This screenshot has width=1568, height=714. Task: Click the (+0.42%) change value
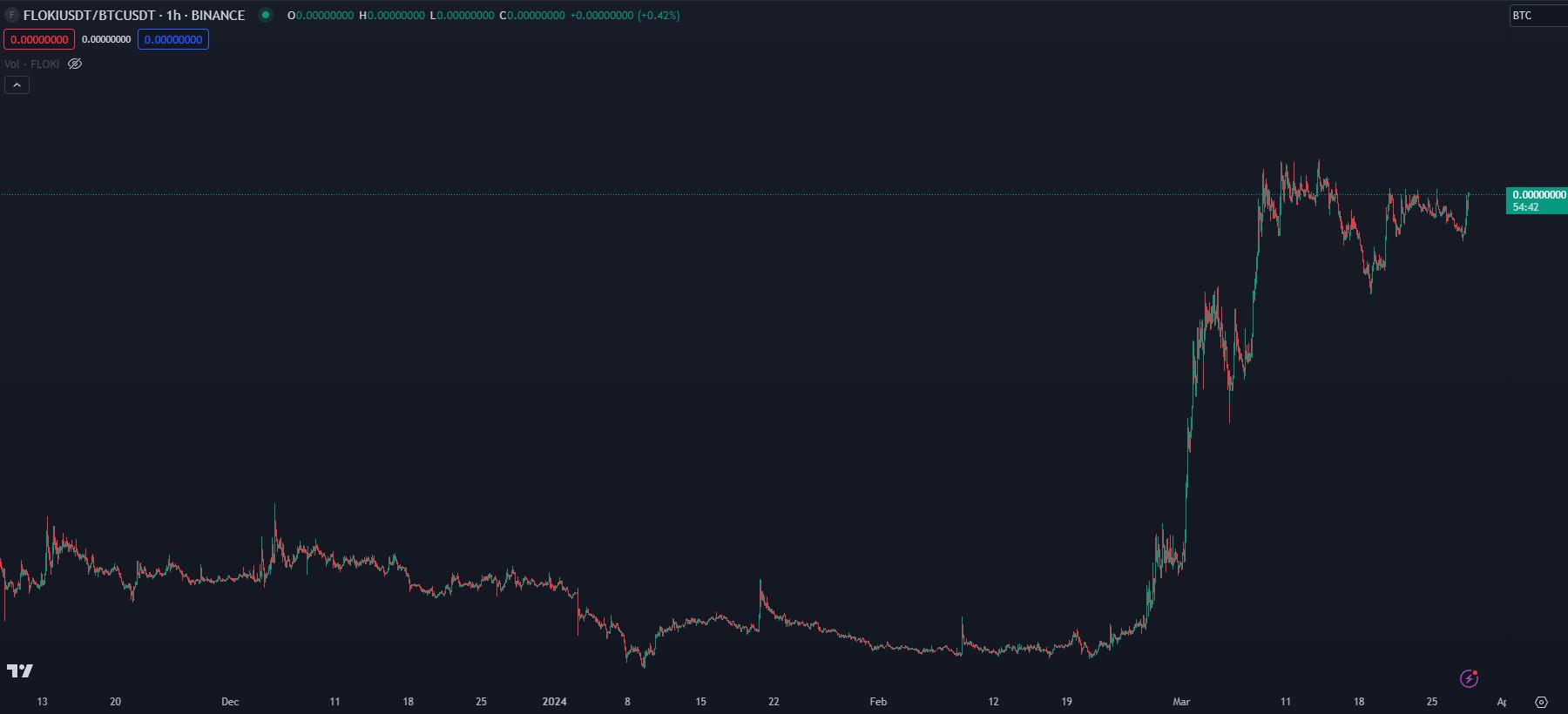[x=659, y=15]
